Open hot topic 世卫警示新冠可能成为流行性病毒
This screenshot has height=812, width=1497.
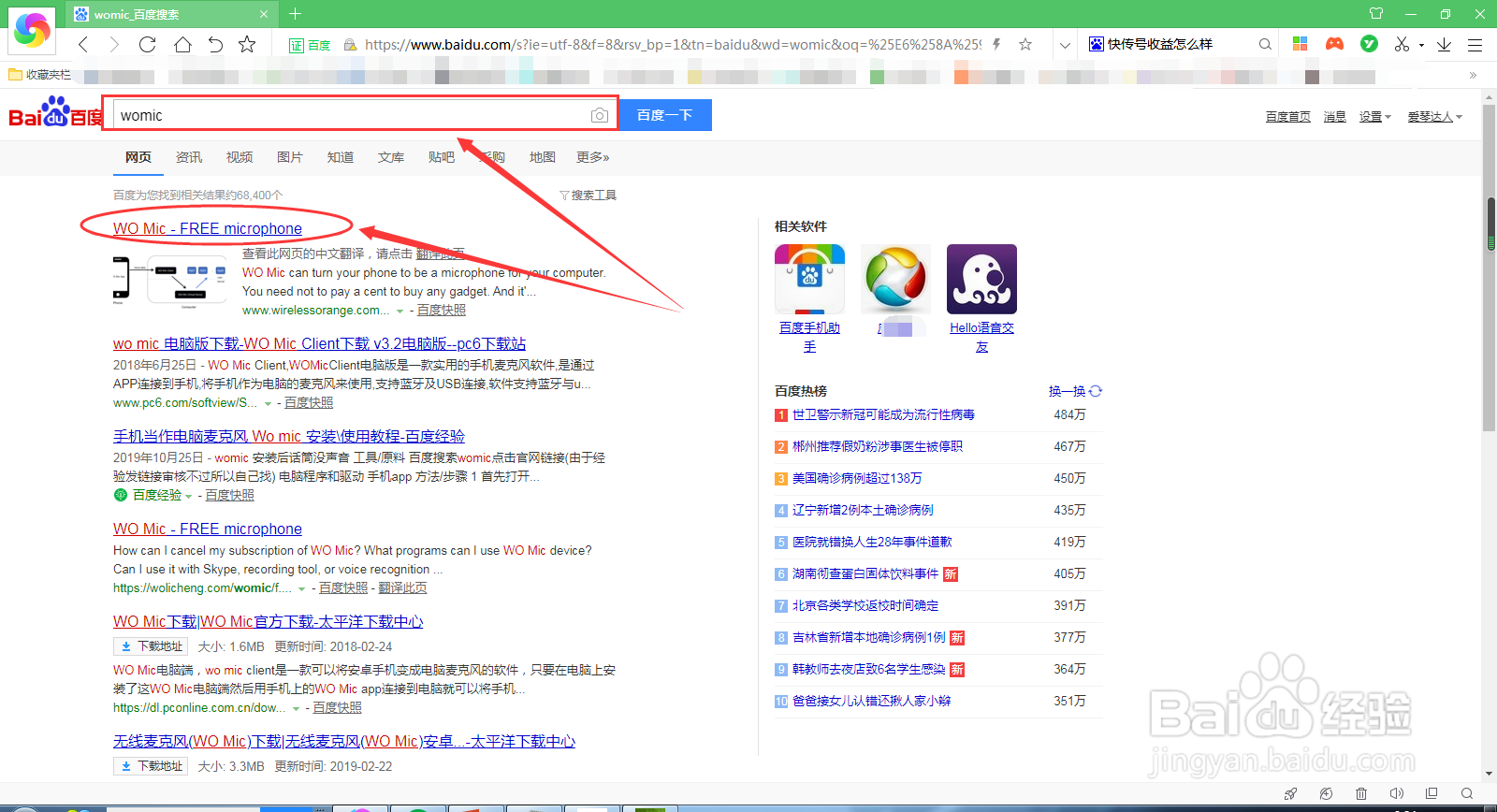tap(883, 414)
